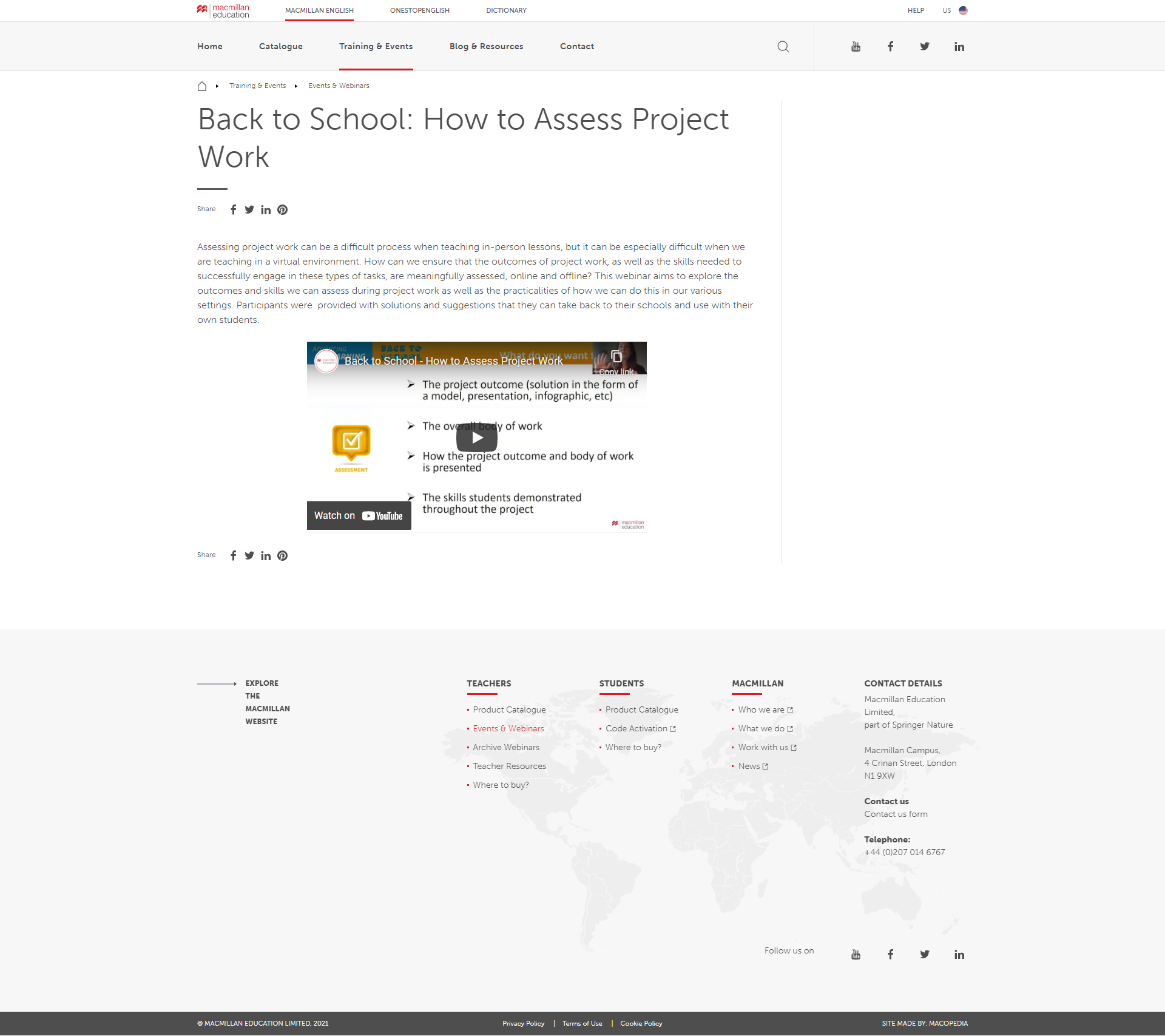
Task: Open Archive Webinars link
Action: click(506, 748)
